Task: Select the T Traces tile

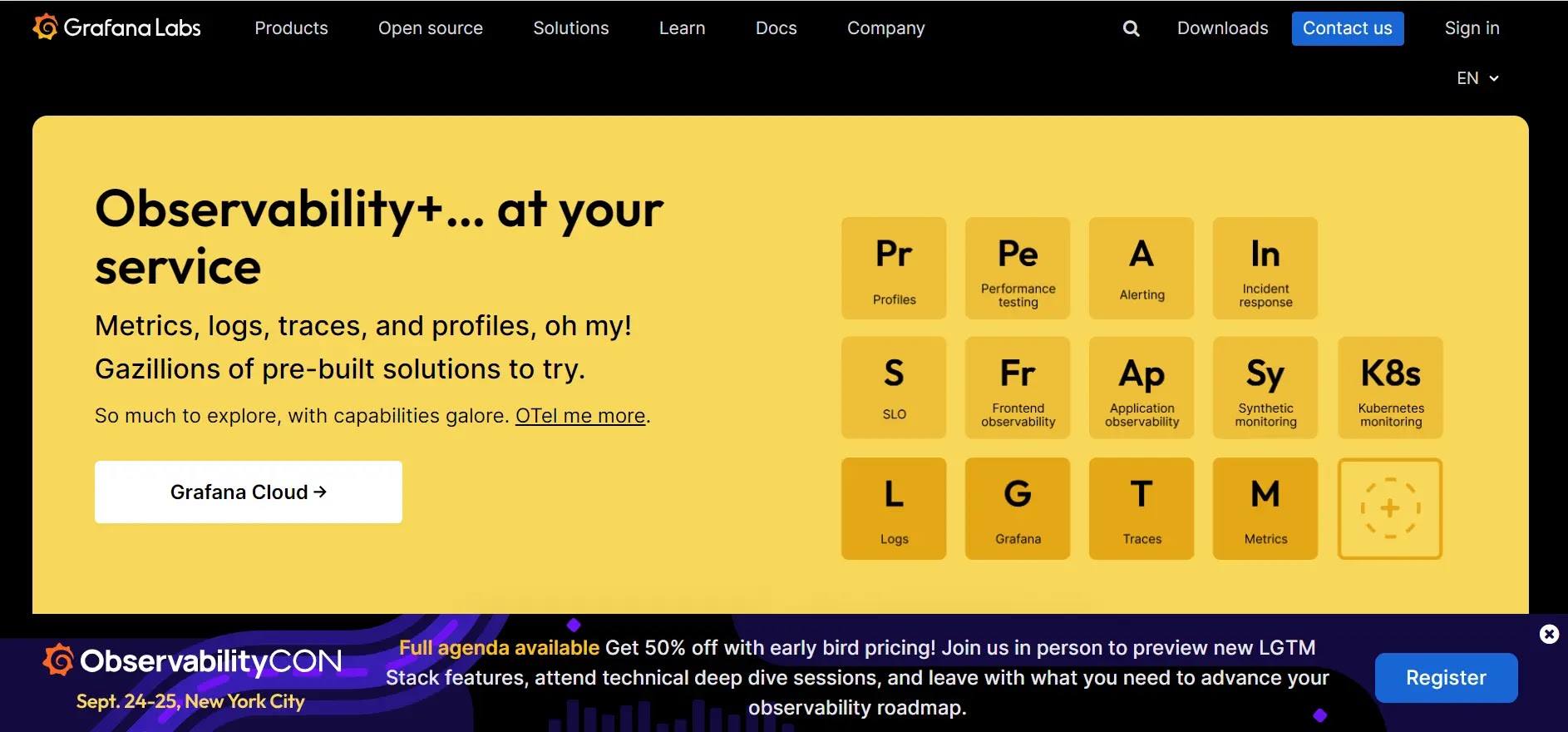Action: 1141,508
